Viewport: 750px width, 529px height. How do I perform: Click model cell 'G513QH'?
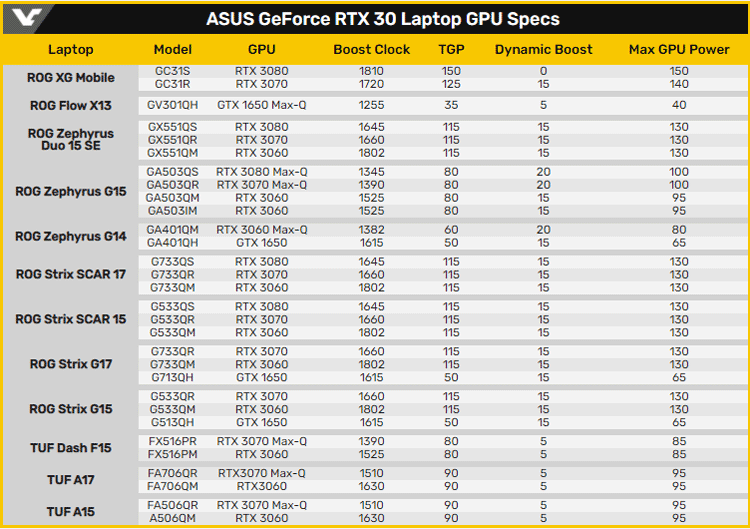173,422
